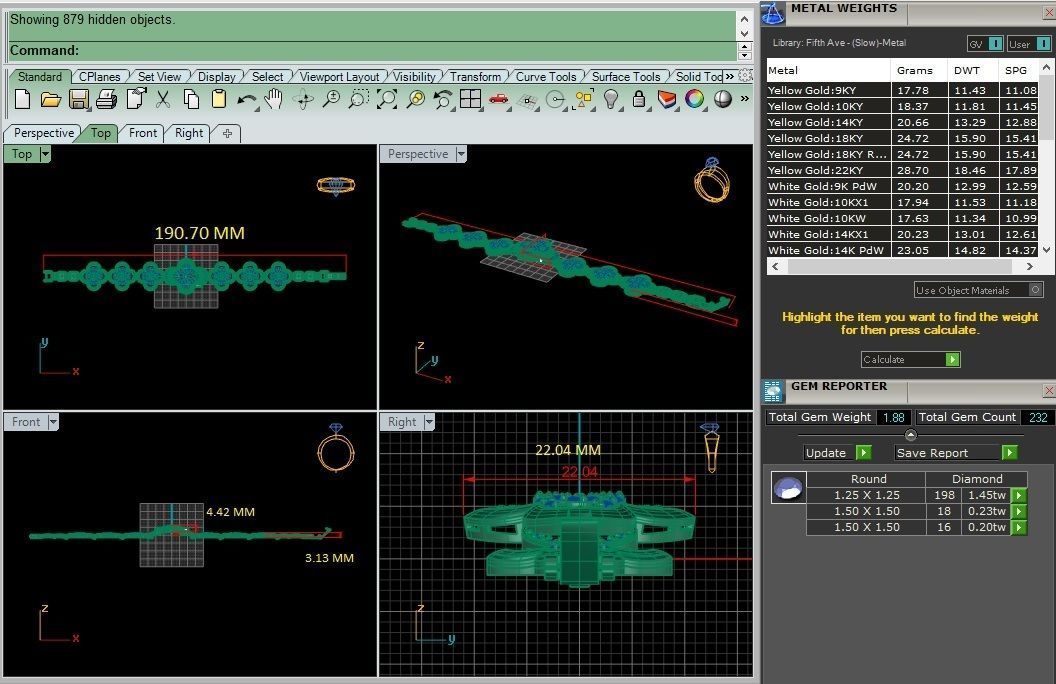Open the Right viewport title dropdown arrow
The height and width of the screenshot is (684, 1056).
(x=429, y=422)
